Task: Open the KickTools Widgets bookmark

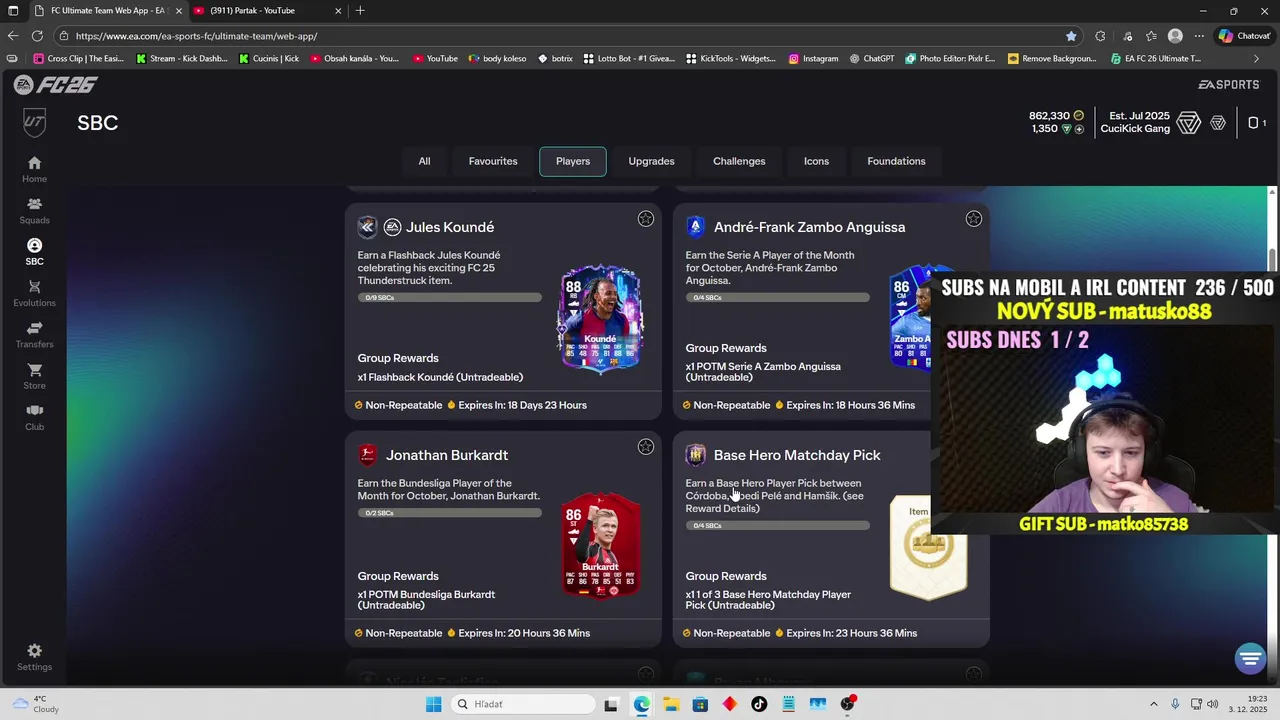Action: click(x=730, y=59)
